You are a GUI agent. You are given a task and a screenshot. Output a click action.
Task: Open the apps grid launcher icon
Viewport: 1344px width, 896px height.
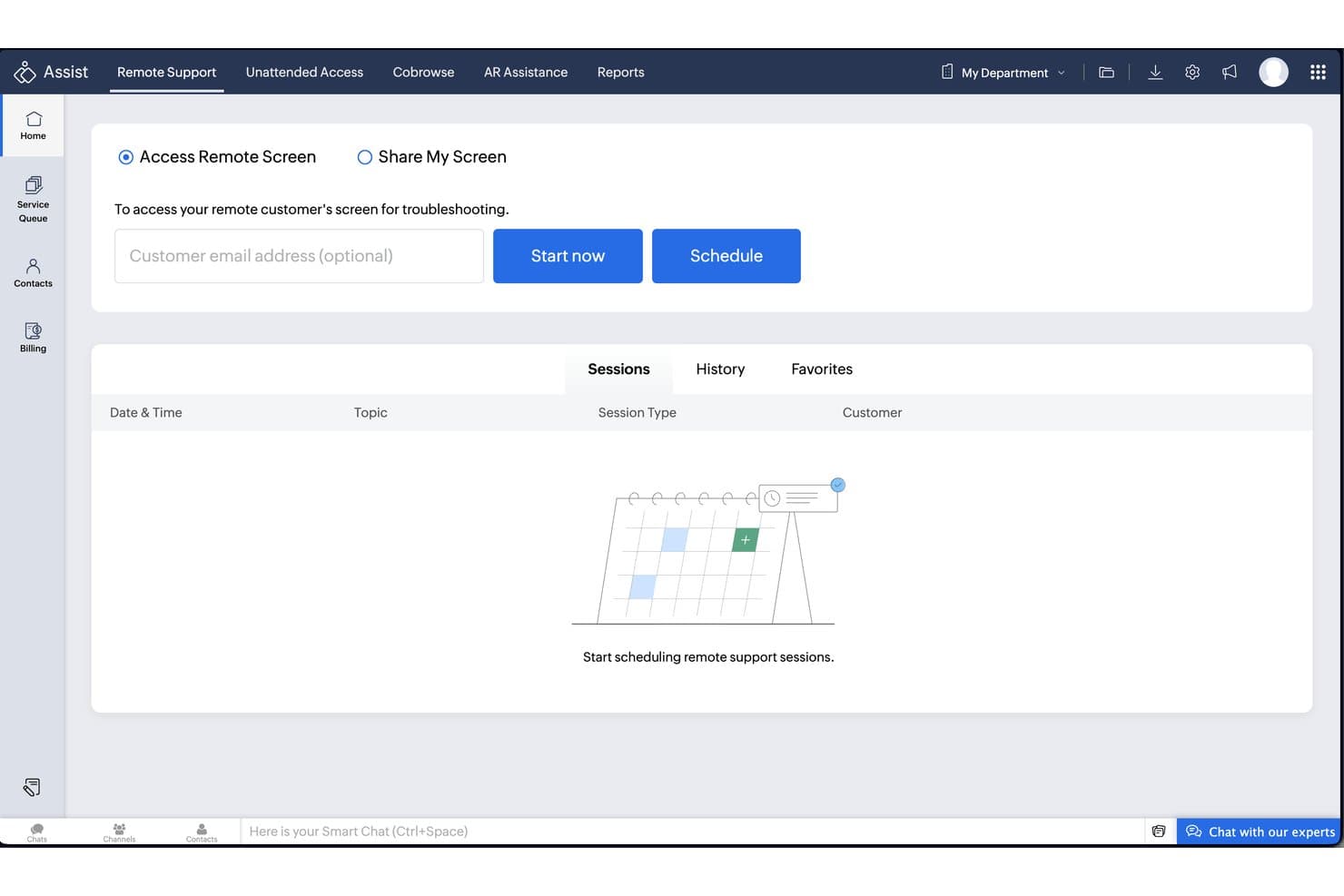1318,72
